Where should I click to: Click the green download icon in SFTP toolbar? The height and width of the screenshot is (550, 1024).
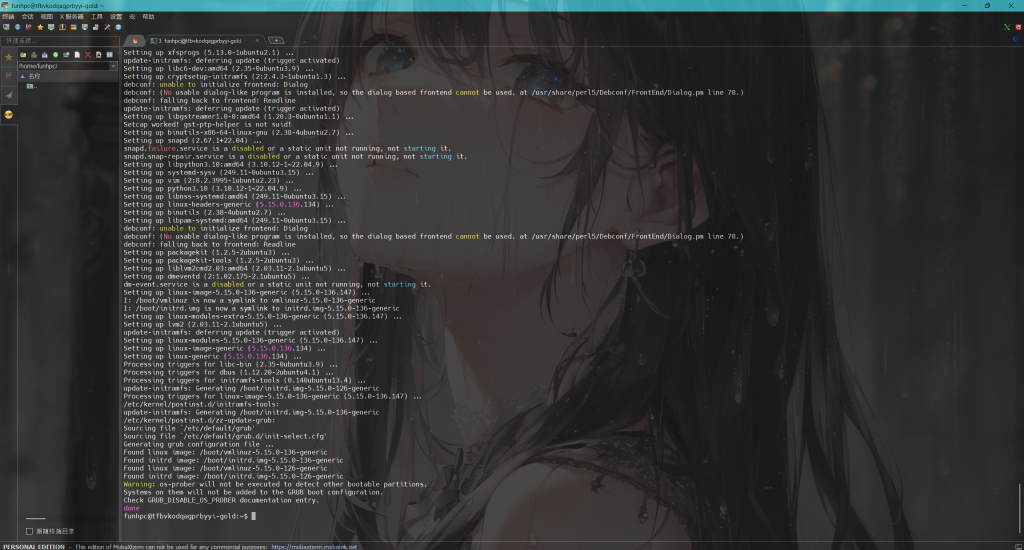34,55
